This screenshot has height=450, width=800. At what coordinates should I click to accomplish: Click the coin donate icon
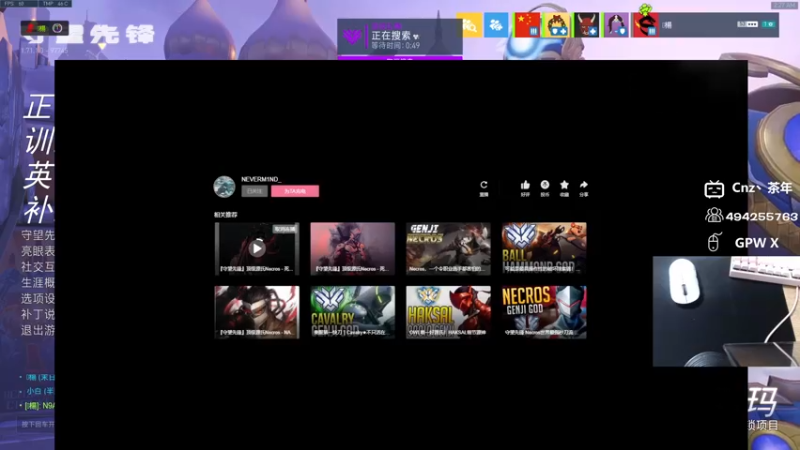pyautogui.click(x=545, y=185)
